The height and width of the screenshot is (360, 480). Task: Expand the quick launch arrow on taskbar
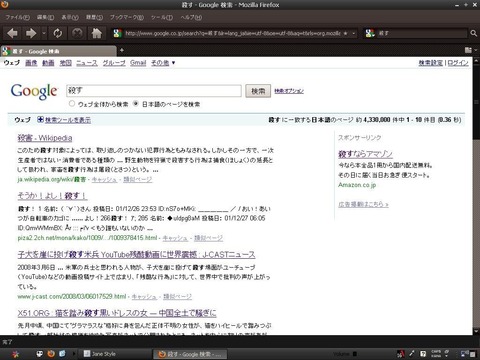coord(74,354)
